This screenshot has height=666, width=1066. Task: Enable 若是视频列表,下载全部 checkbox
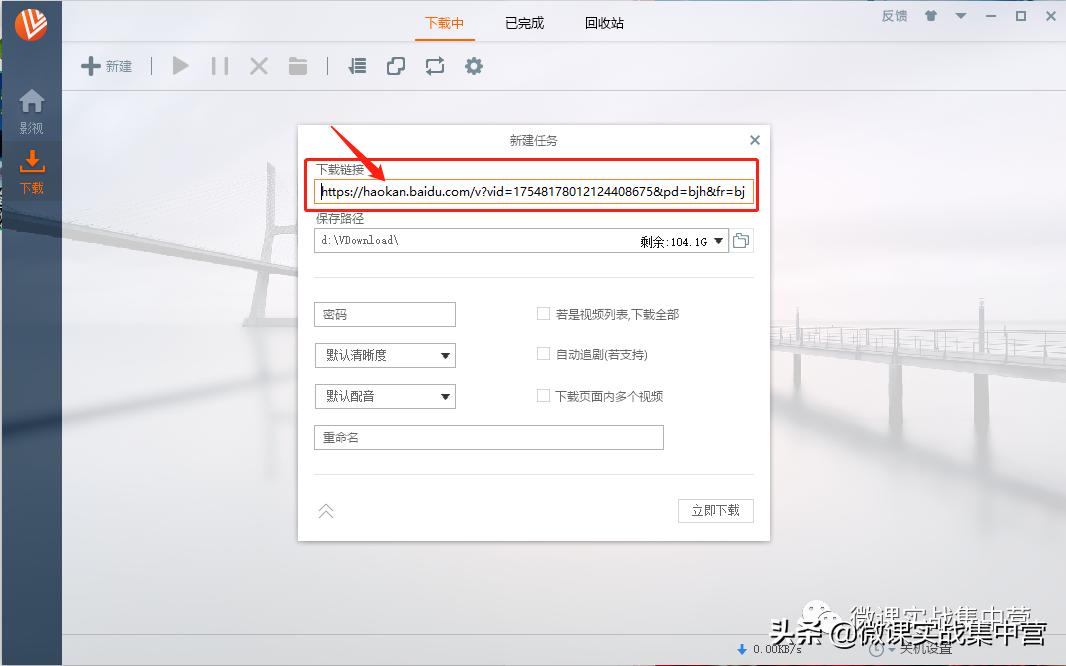[x=544, y=313]
